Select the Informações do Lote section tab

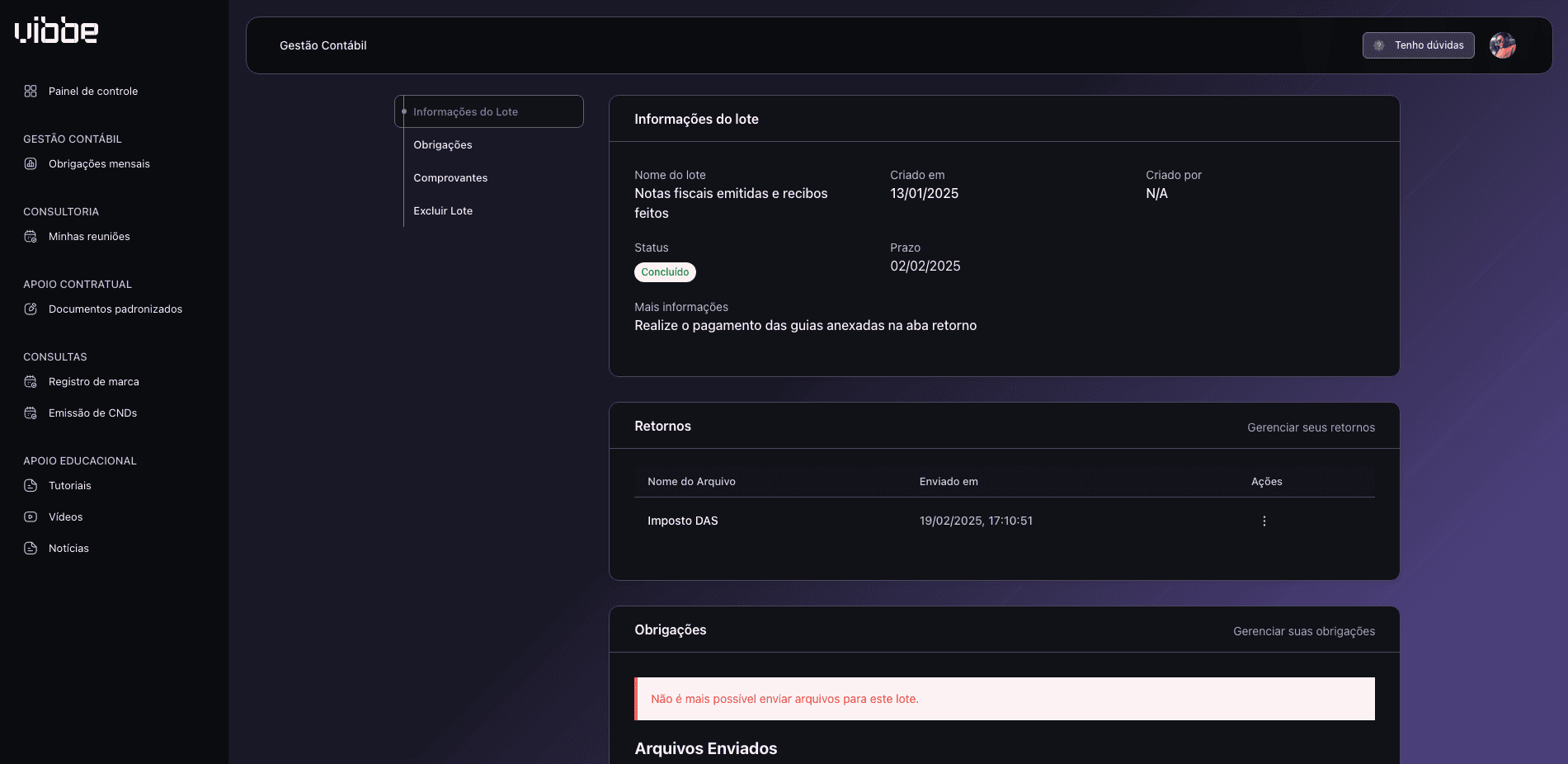pyautogui.click(x=465, y=112)
